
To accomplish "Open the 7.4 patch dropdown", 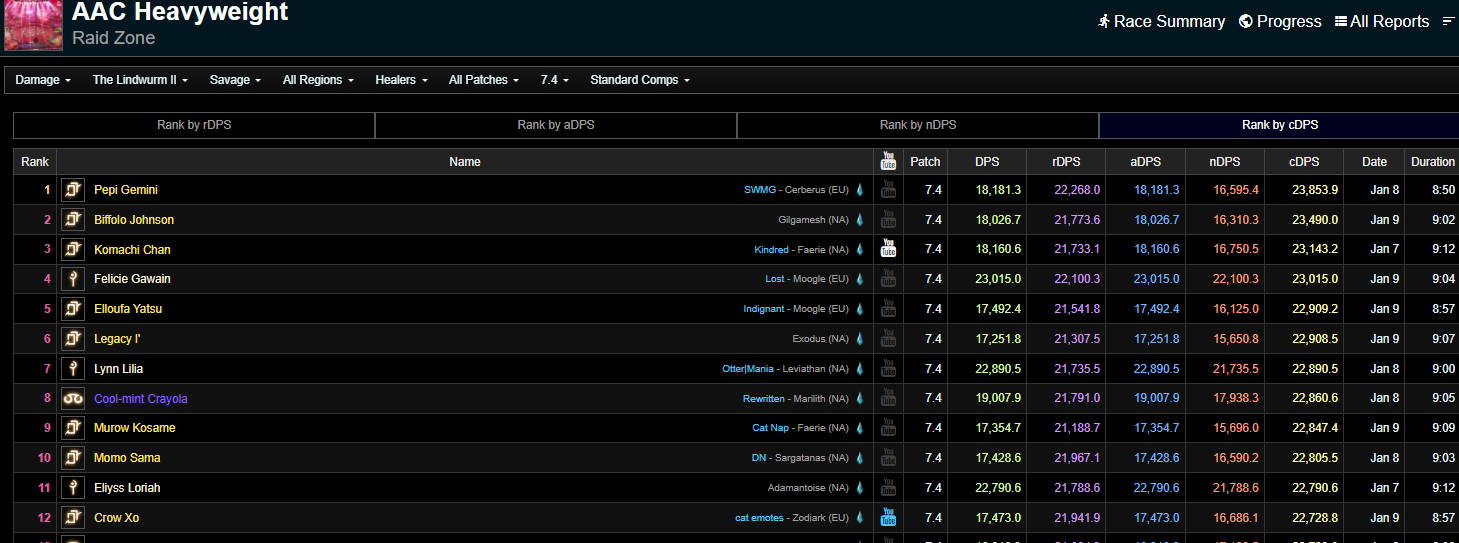I will click(x=554, y=80).
